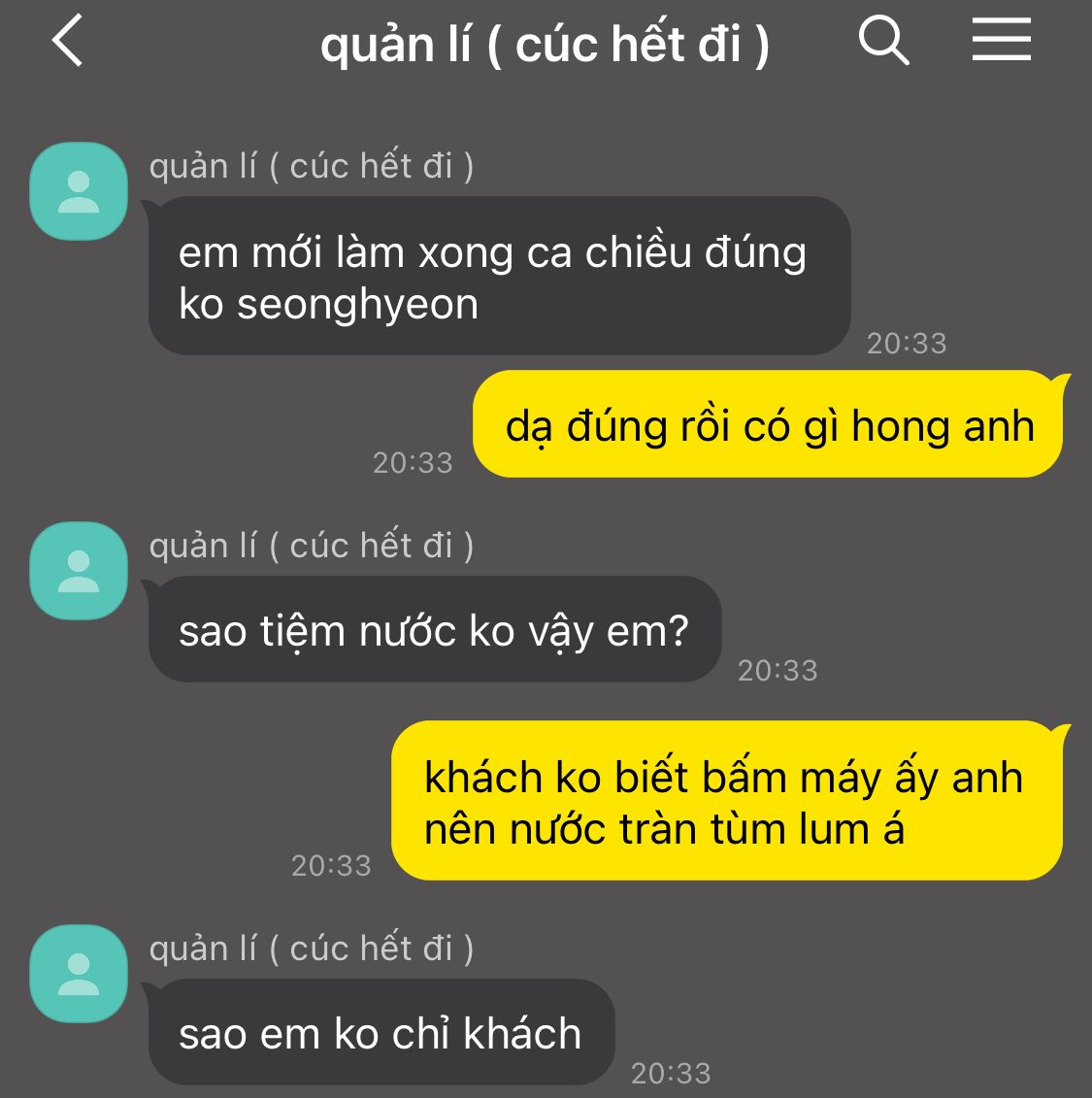Screen dimensions: 1092x1098
Task: Tap avatar beside 'em mới làm xong' message
Action: [79, 191]
